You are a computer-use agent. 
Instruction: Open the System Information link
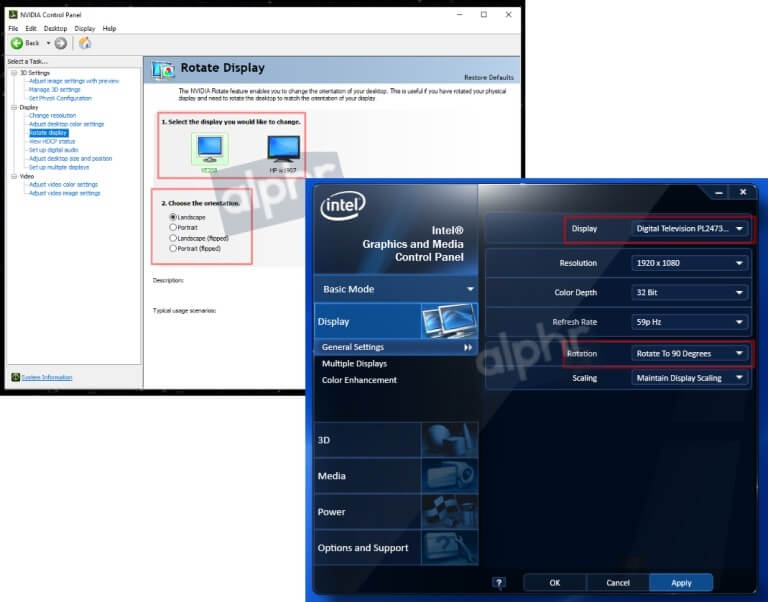click(47, 377)
